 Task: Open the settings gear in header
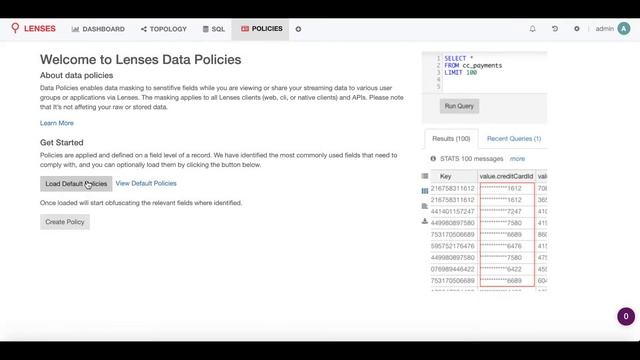(577, 29)
